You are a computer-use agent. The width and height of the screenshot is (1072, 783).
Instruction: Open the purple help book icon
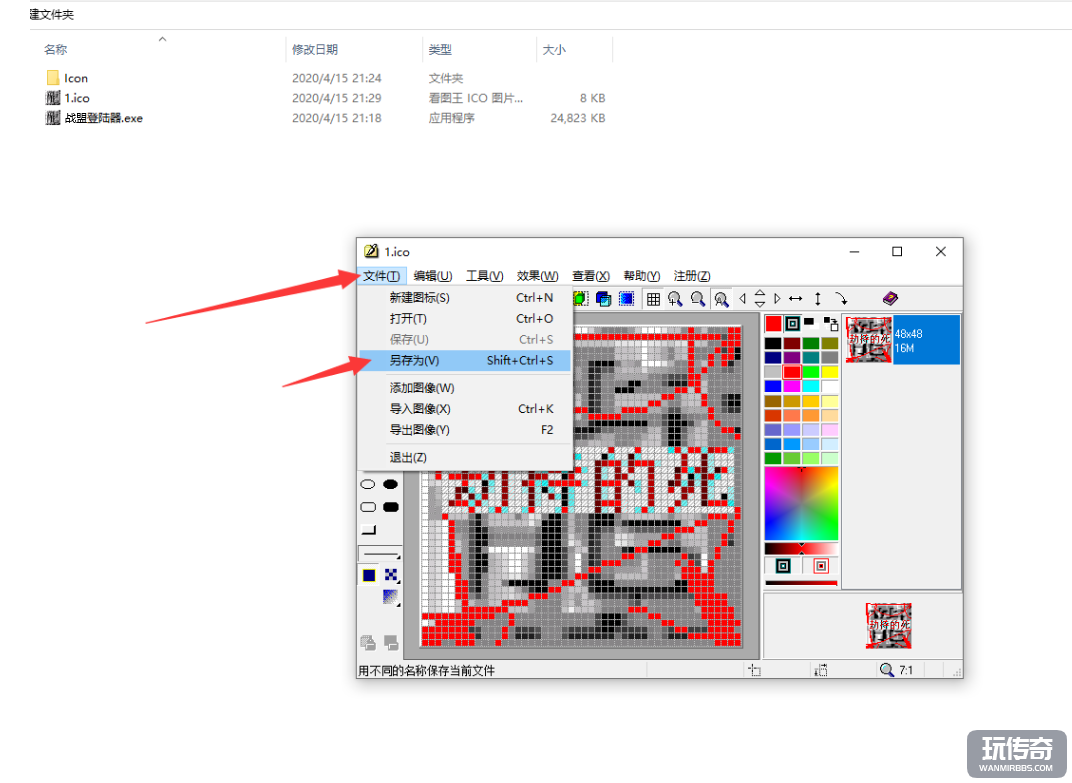pos(890,298)
